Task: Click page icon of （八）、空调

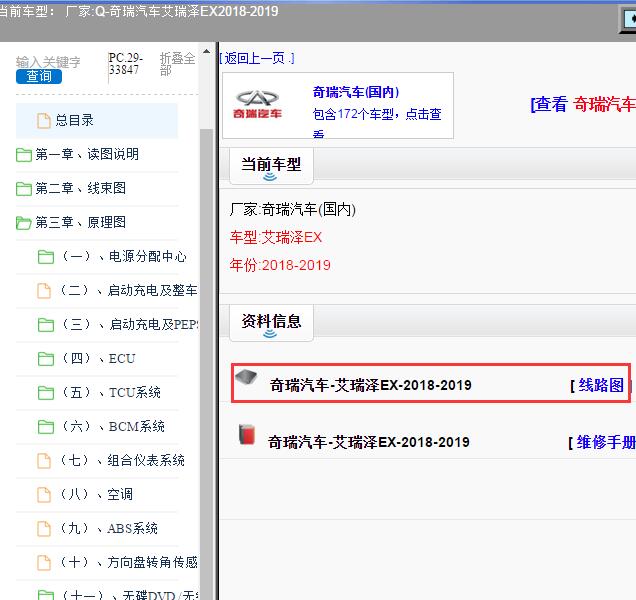Action: 44,495
